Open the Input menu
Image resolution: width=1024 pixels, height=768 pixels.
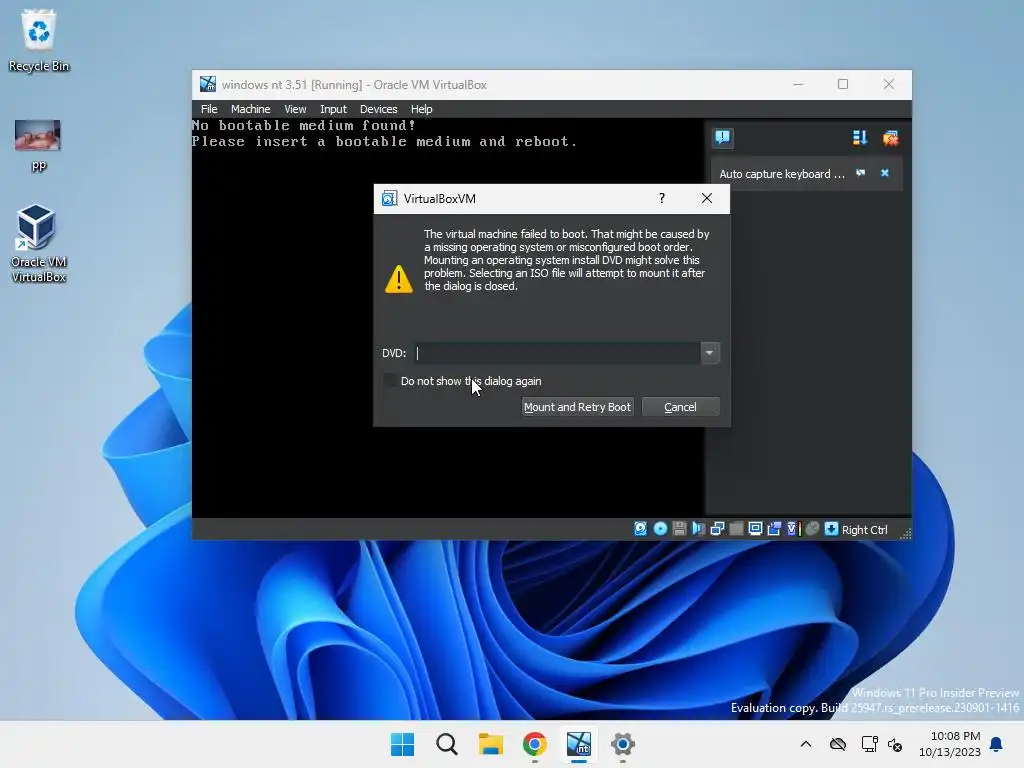coord(333,109)
